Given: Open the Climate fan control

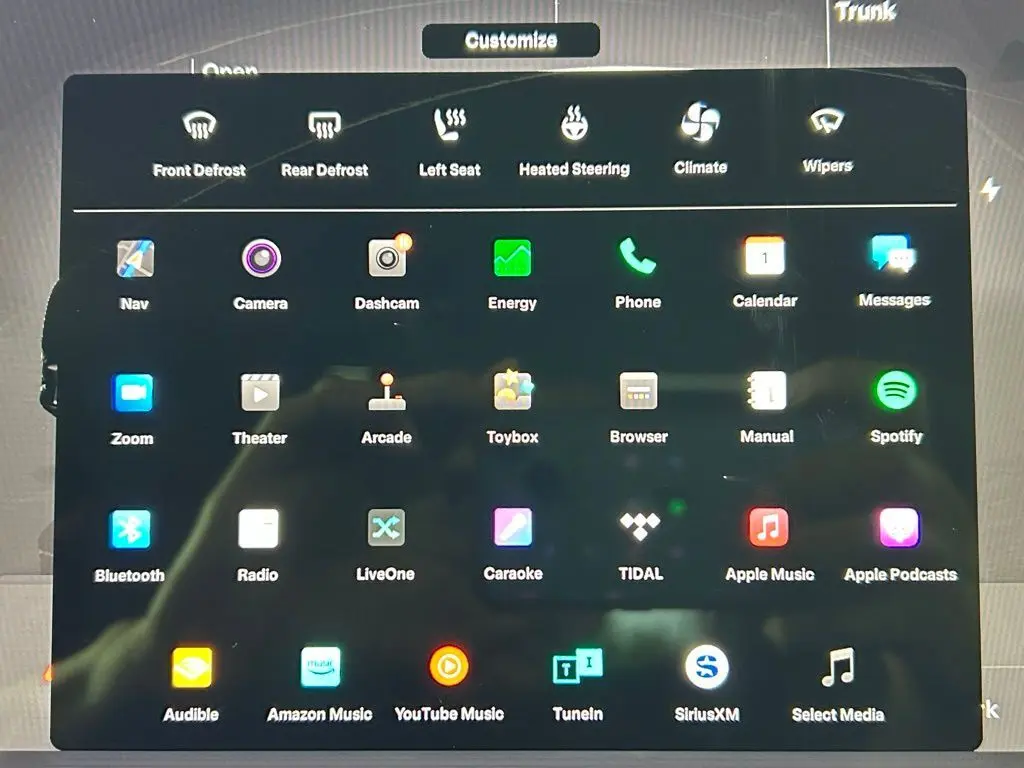Looking at the screenshot, I should tap(700, 139).
